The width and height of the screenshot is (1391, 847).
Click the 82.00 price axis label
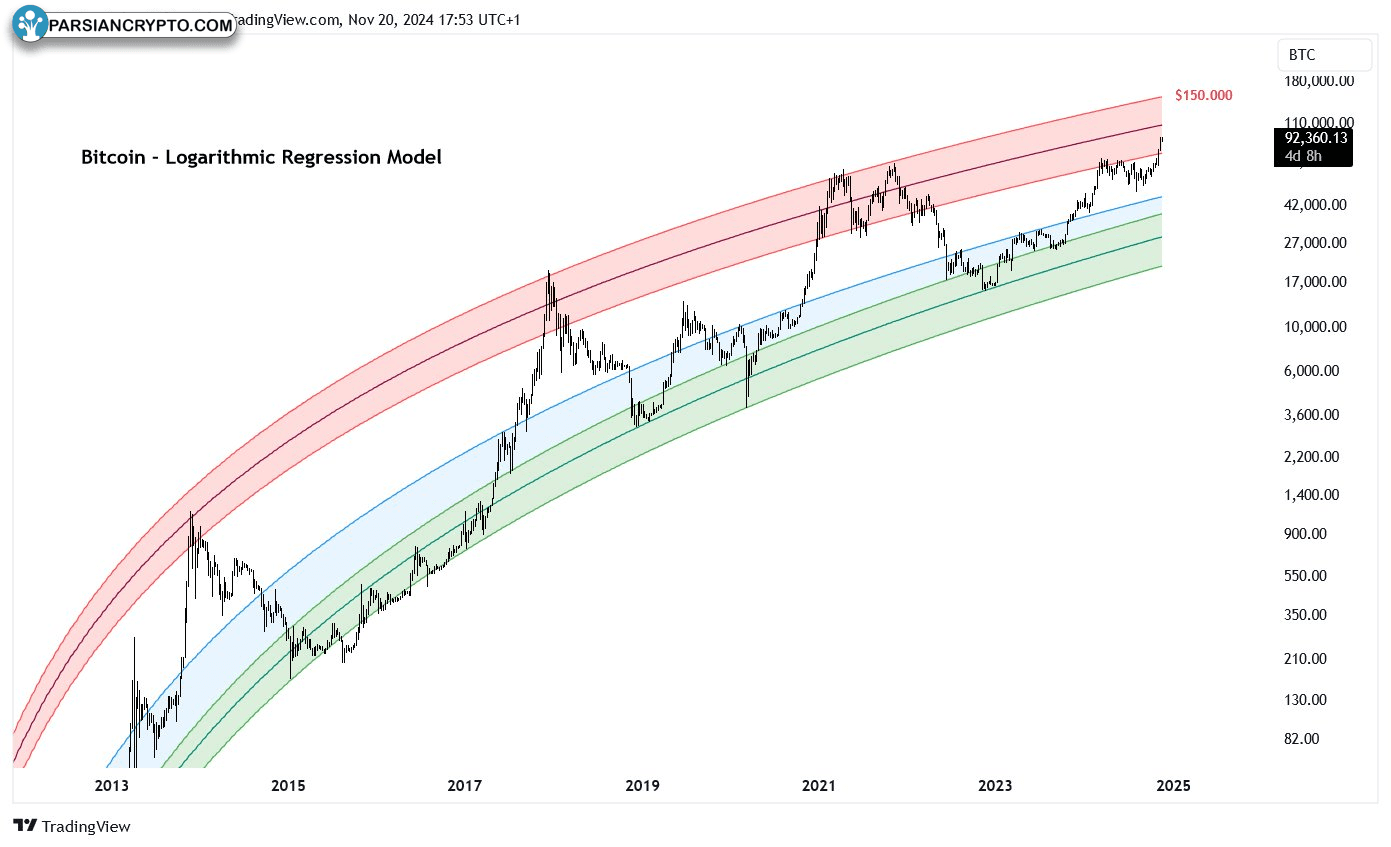pos(1300,739)
